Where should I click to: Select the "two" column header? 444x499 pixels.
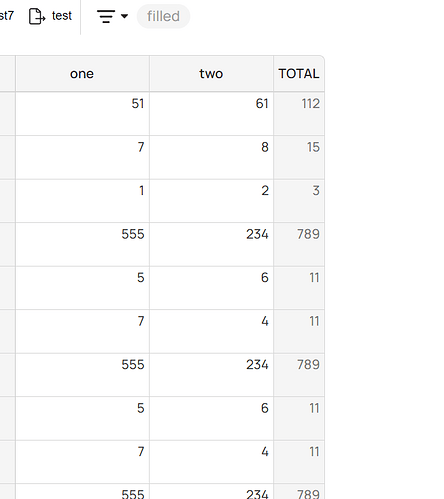pos(212,74)
